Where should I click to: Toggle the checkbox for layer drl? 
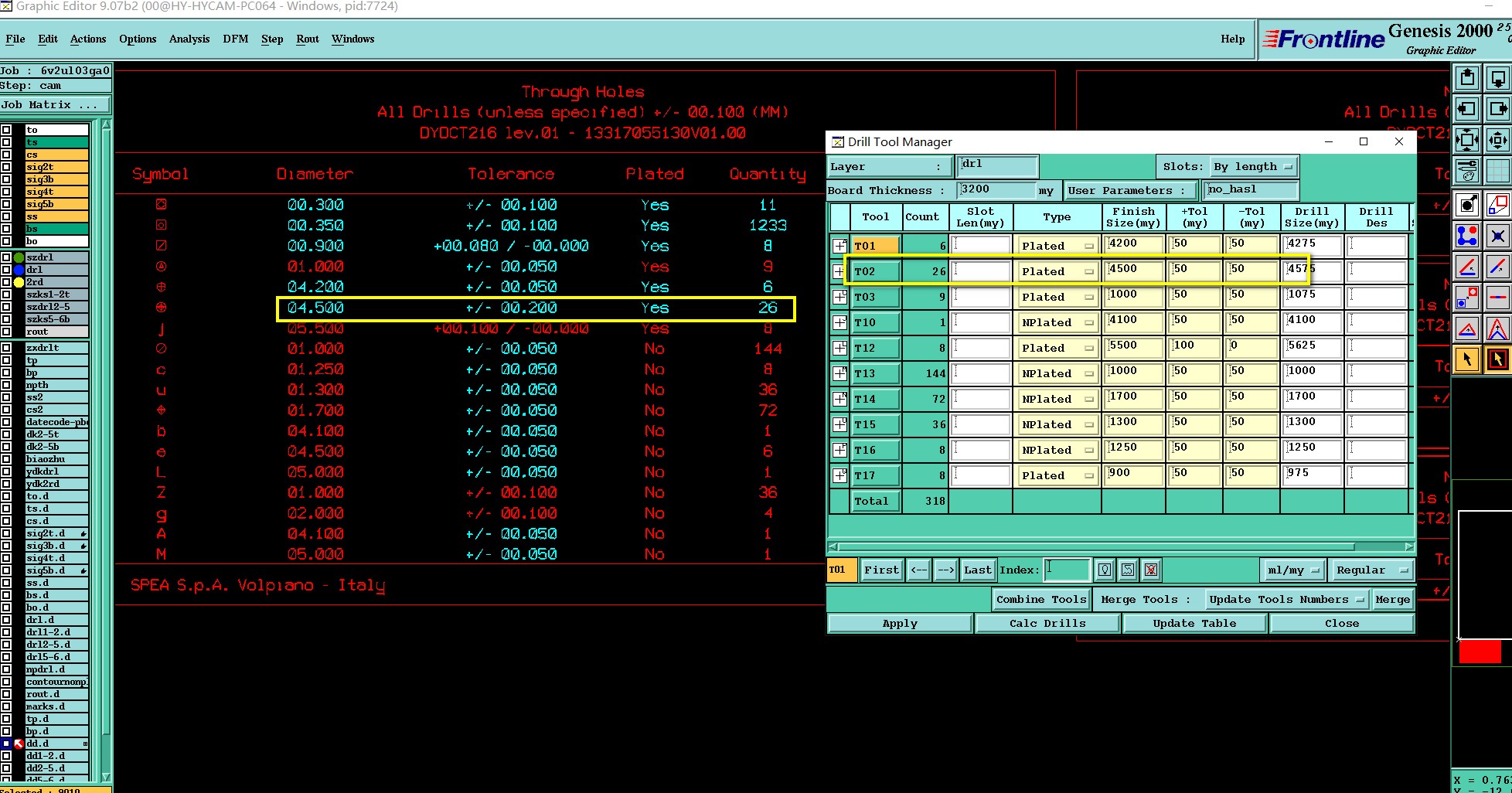pos(6,270)
